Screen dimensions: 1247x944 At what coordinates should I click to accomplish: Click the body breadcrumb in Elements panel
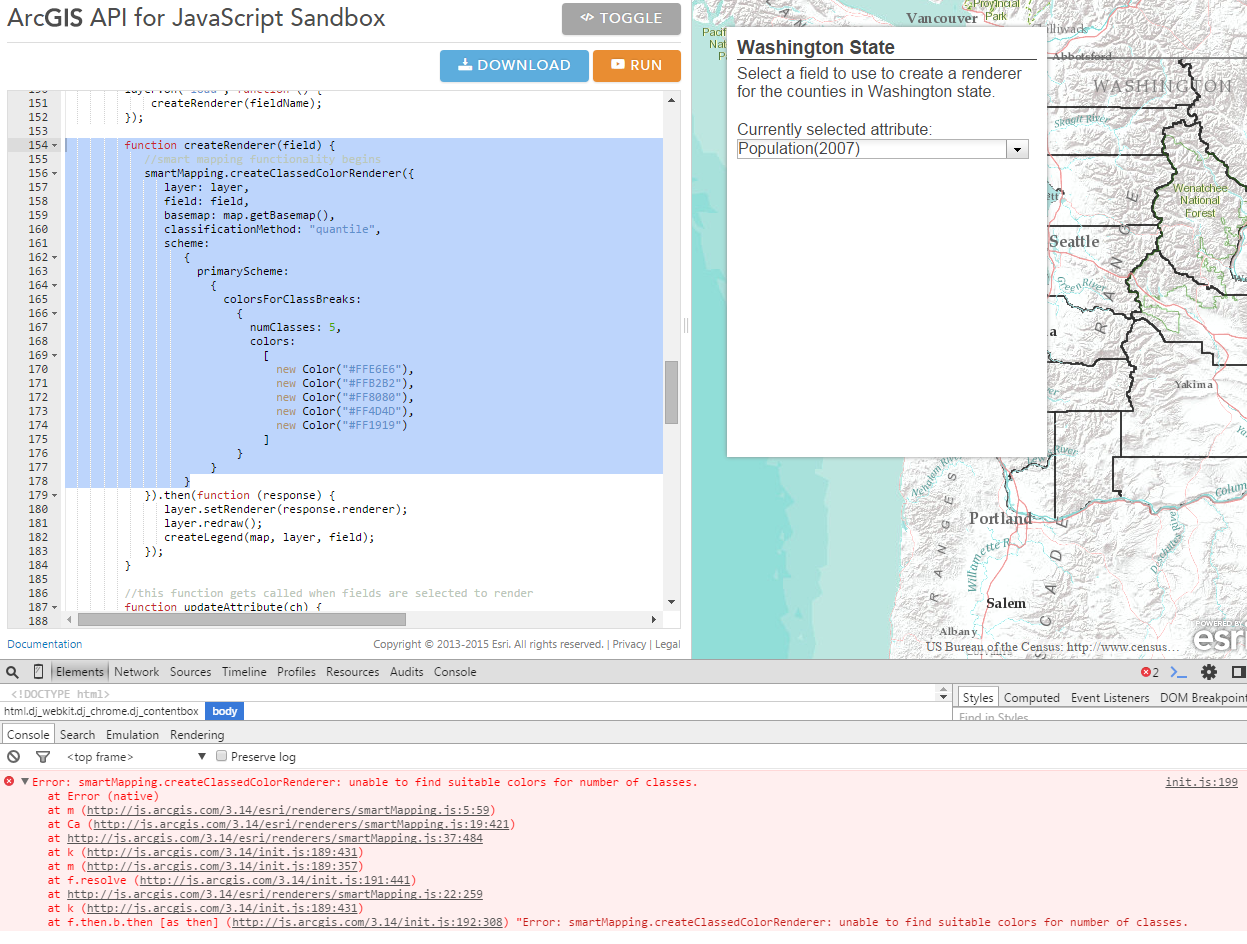point(225,711)
